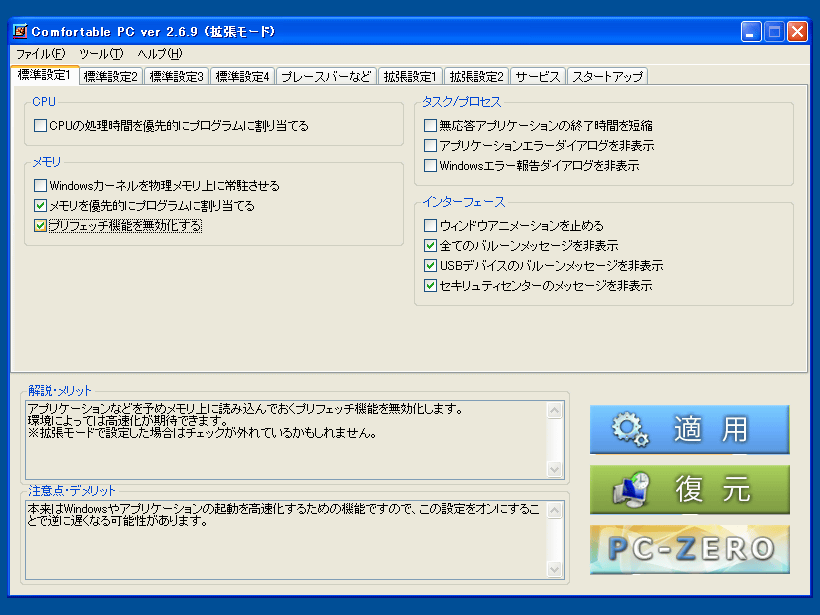Open the PC-ZERO banner link
This screenshot has width=820, height=615.
click(x=689, y=550)
